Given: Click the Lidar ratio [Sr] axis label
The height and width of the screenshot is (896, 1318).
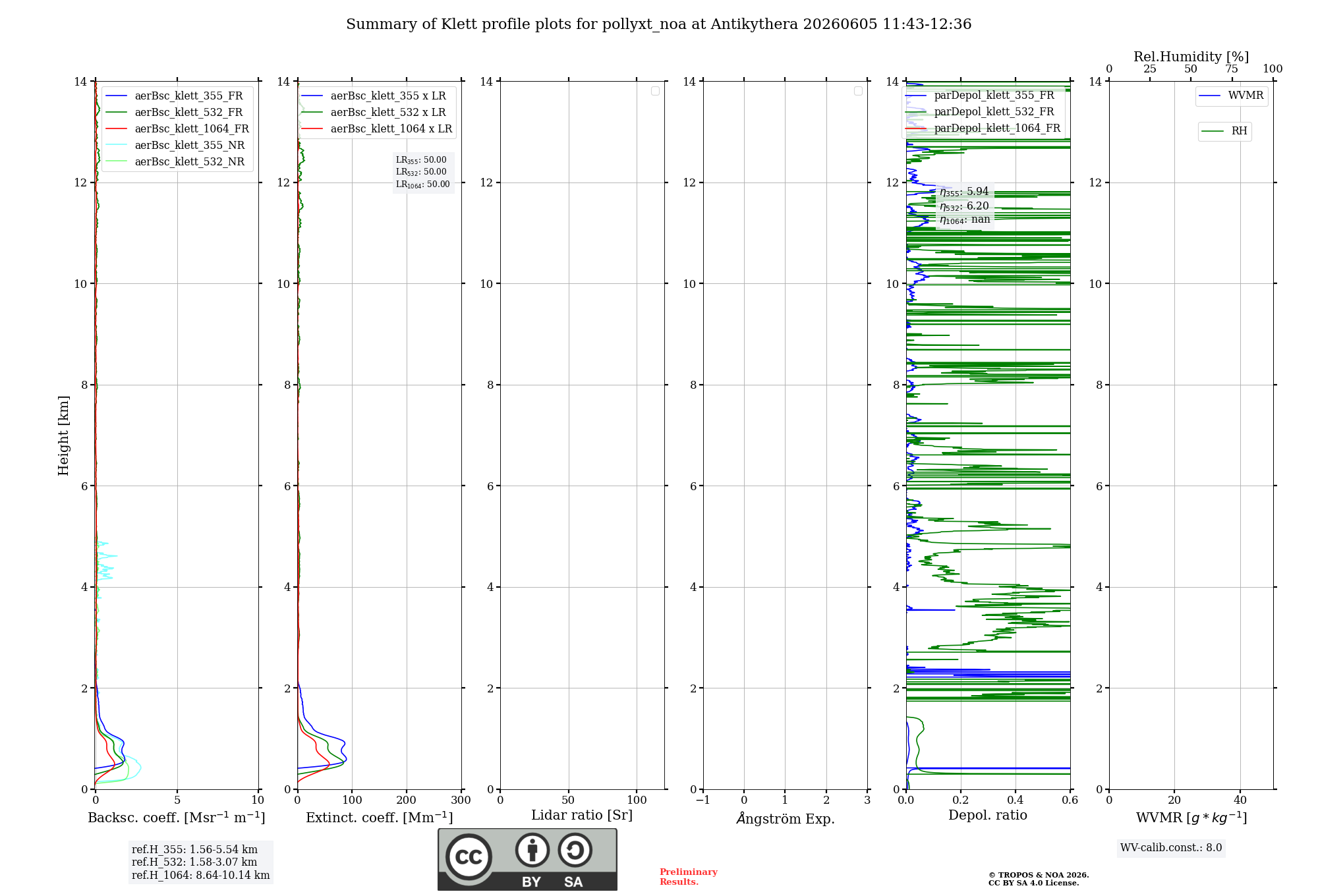Looking at the screenshot, I should tap(582, 816).
